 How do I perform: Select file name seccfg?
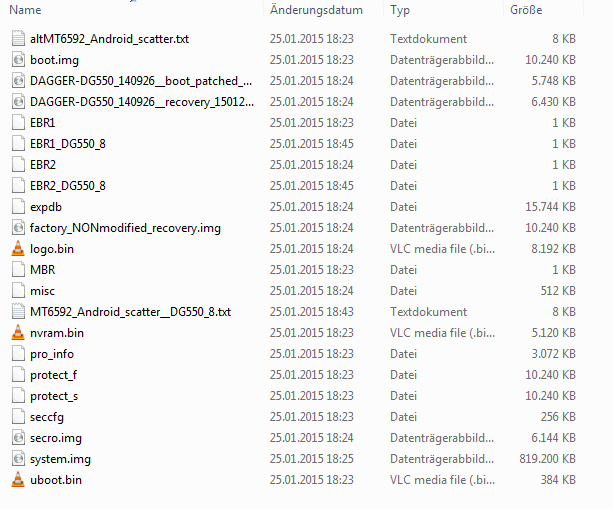[x=47, y=417]
